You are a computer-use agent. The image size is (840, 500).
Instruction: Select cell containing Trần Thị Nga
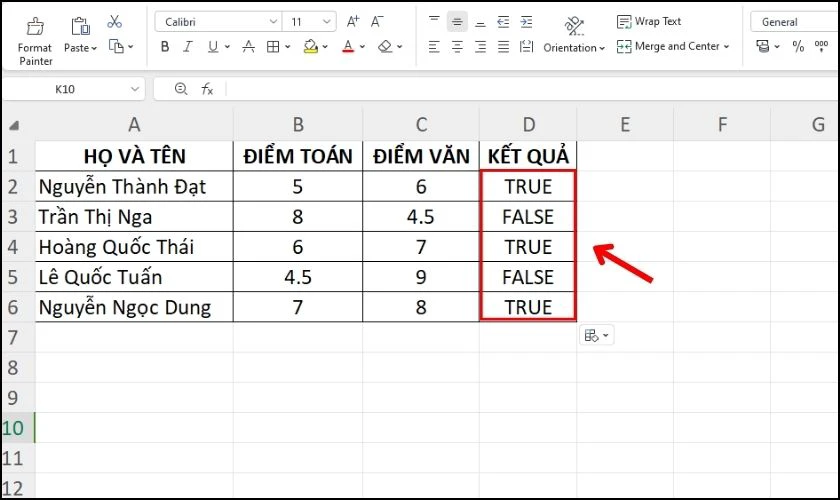click(x=134, y=217)
